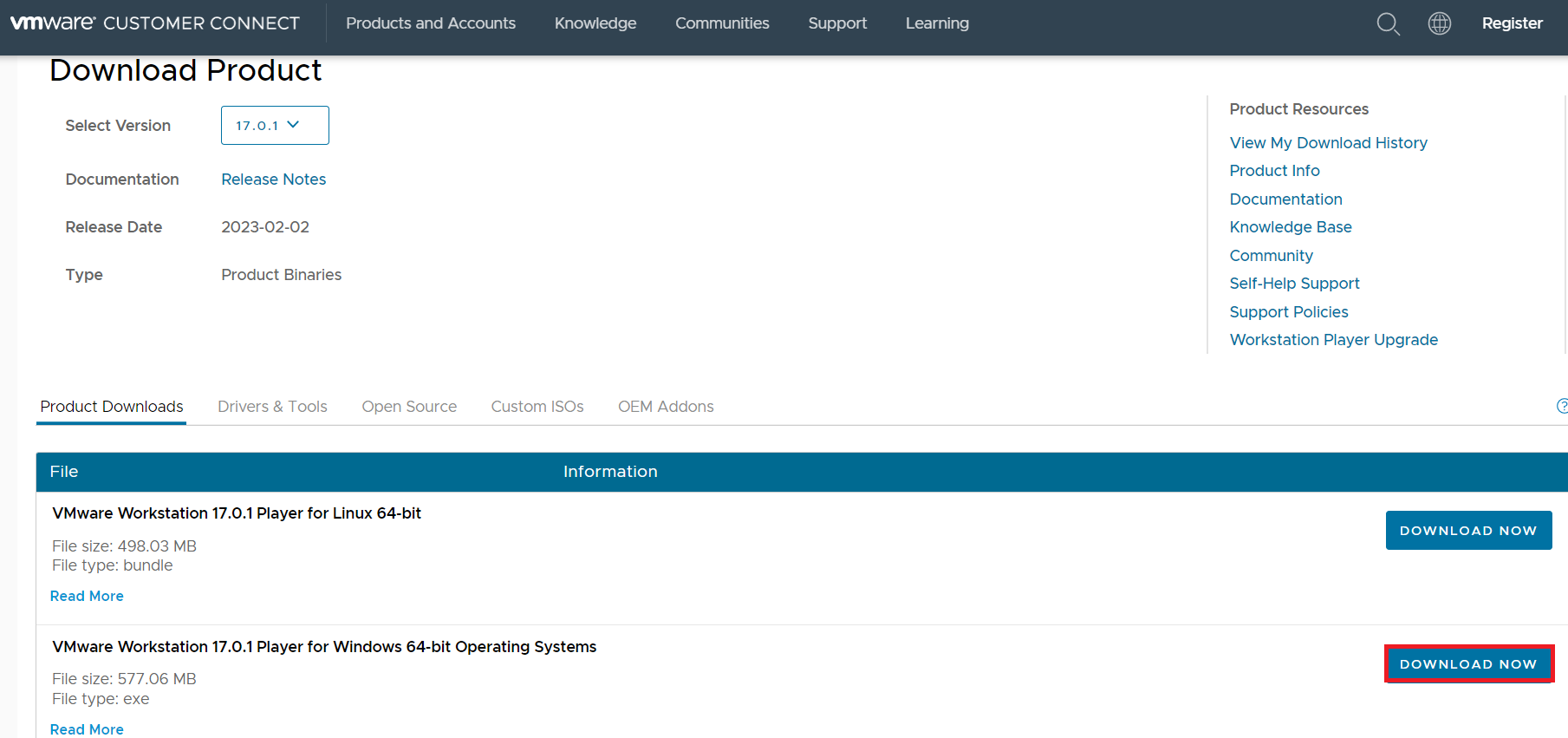Screen dimensions: 1568x738
Task: Open the Support Policies link
Action: coord(1289,312)
